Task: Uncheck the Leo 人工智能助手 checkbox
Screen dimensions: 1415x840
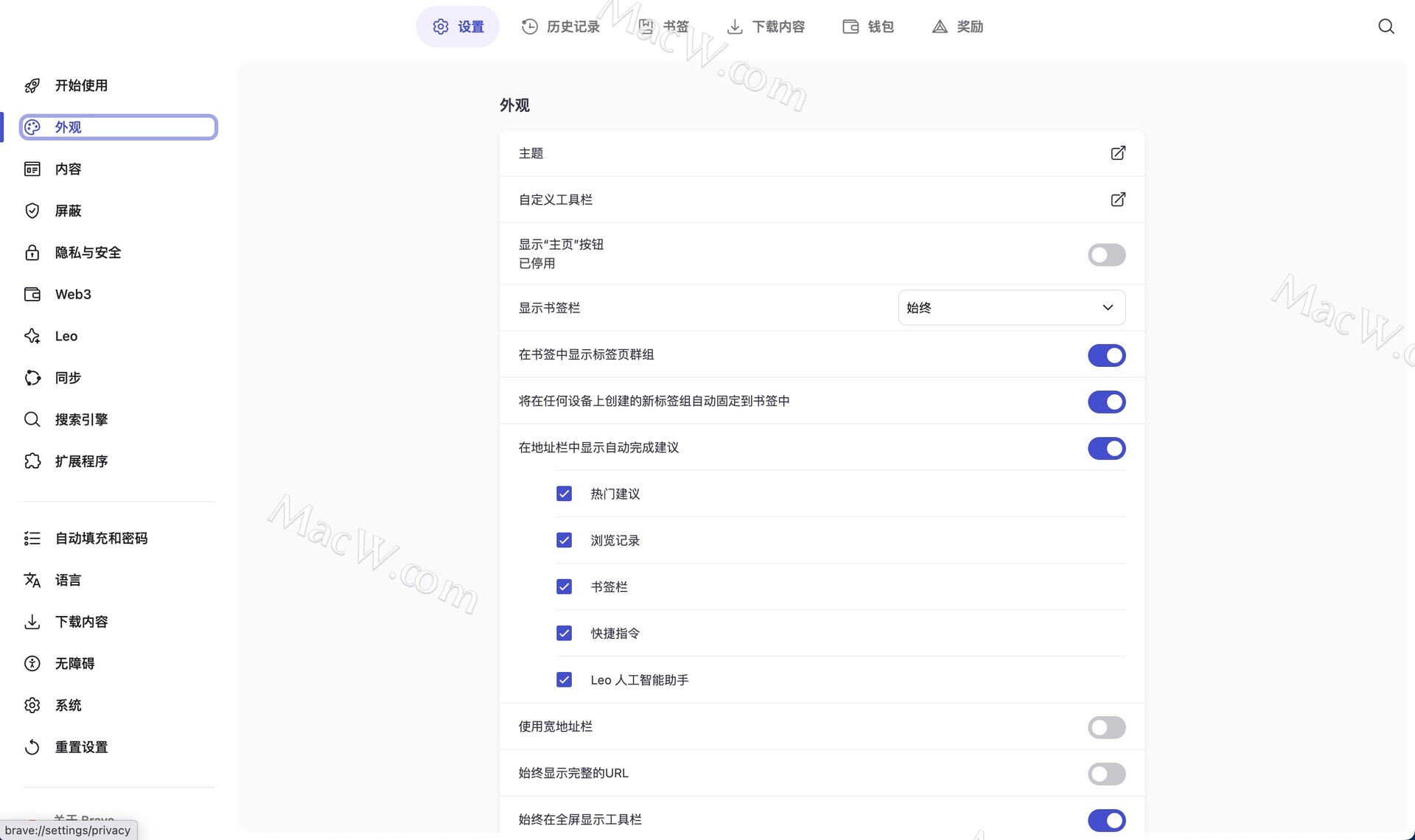Action: coord(564,679)
